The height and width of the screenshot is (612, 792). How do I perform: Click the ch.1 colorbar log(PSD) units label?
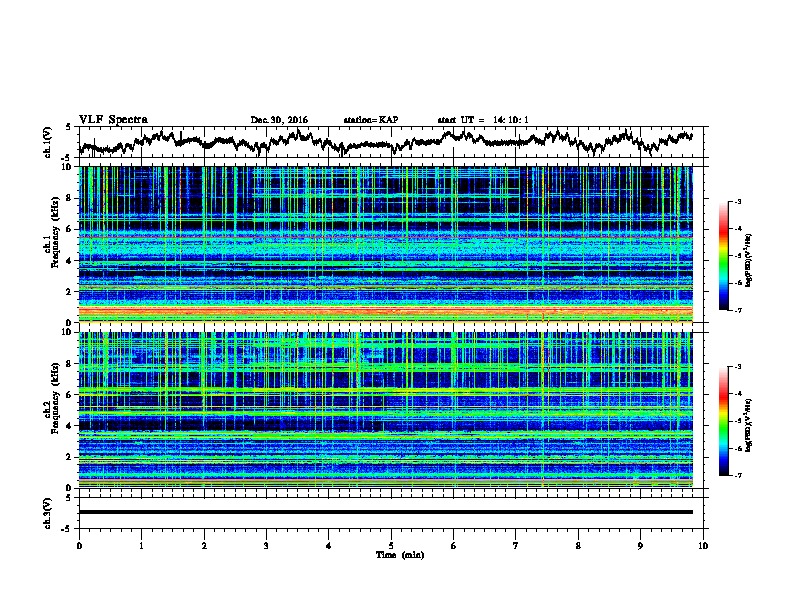[749, 260]
